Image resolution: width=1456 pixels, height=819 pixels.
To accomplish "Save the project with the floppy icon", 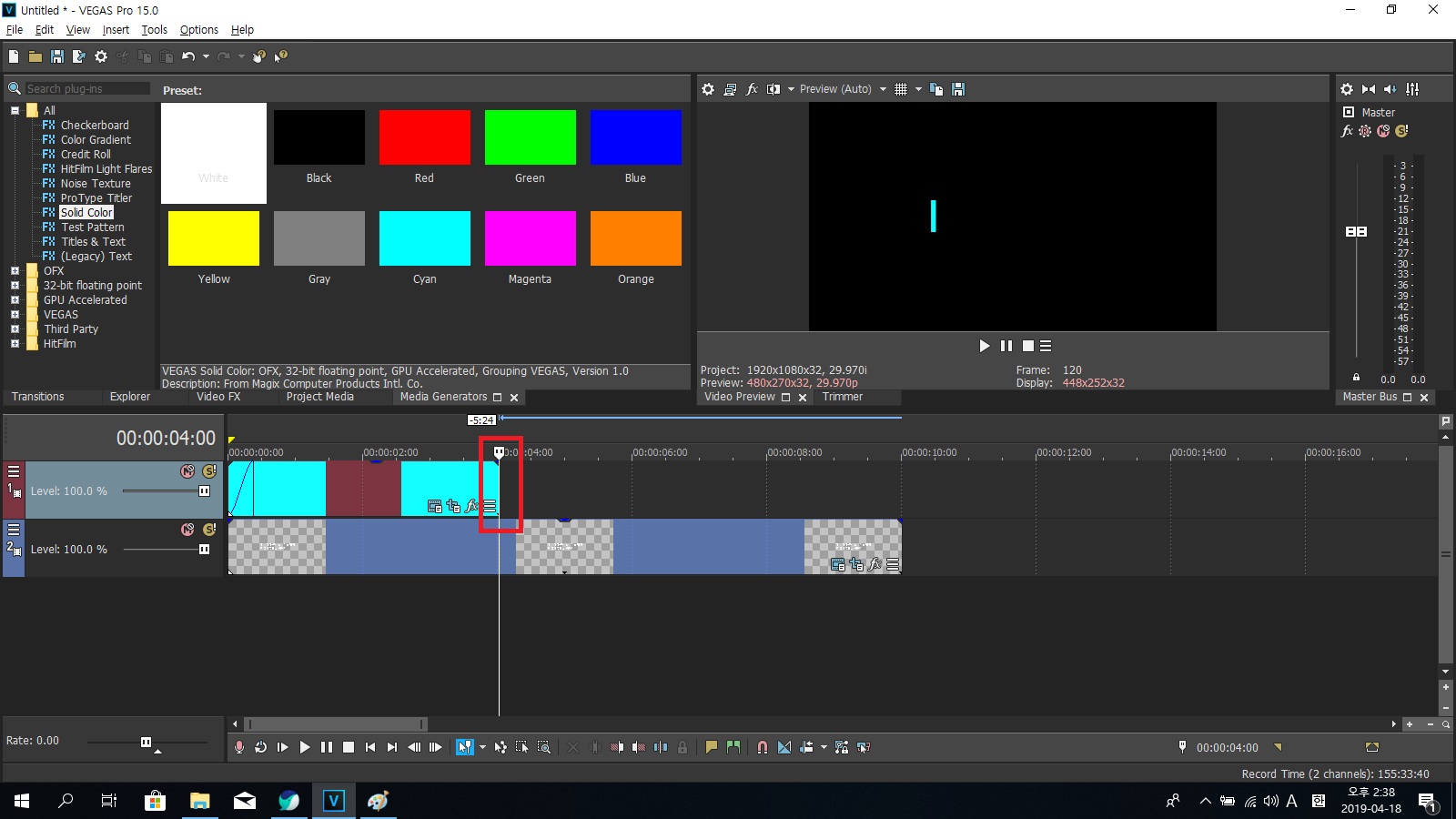I will 57,56.
